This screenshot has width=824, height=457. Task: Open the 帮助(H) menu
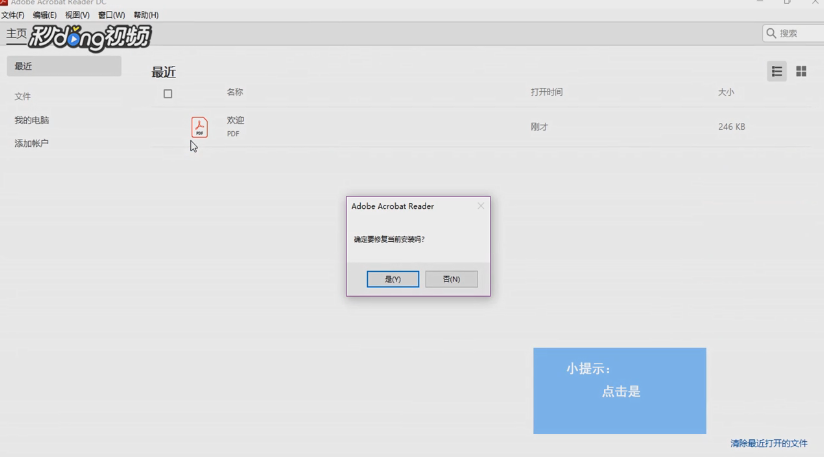[x=146, y=15]
